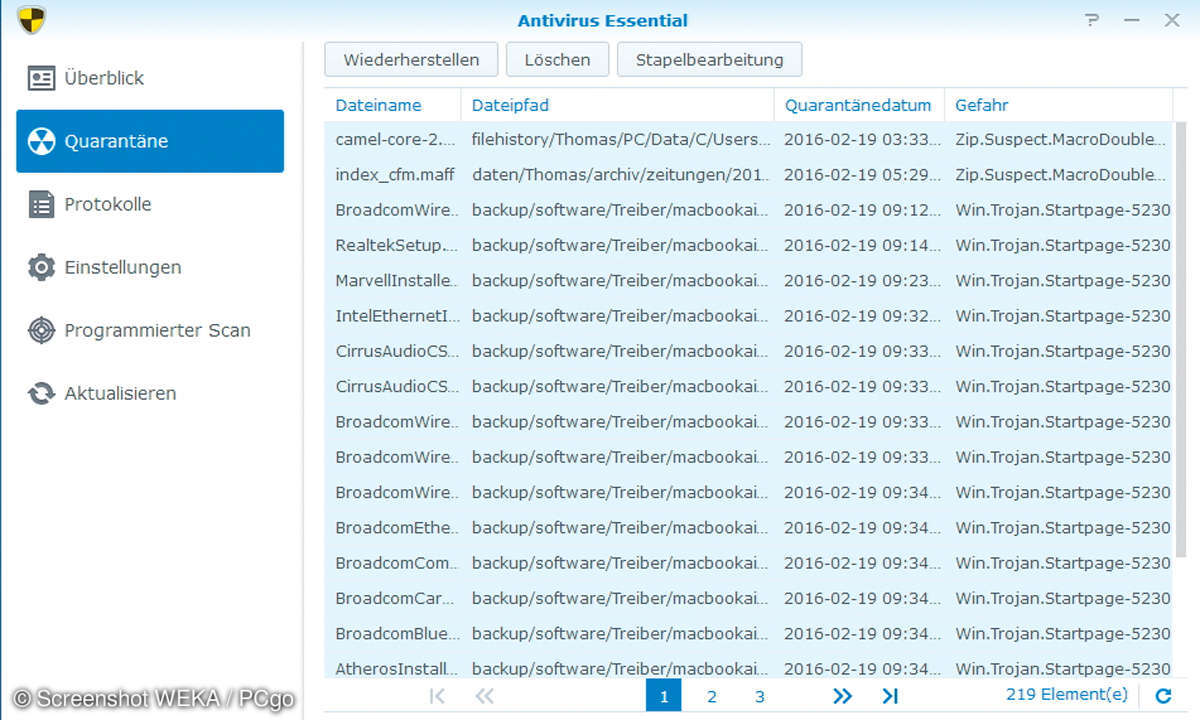Go to page 3
This screenshot has height=720, width=1200.
(x=760, y=696)
